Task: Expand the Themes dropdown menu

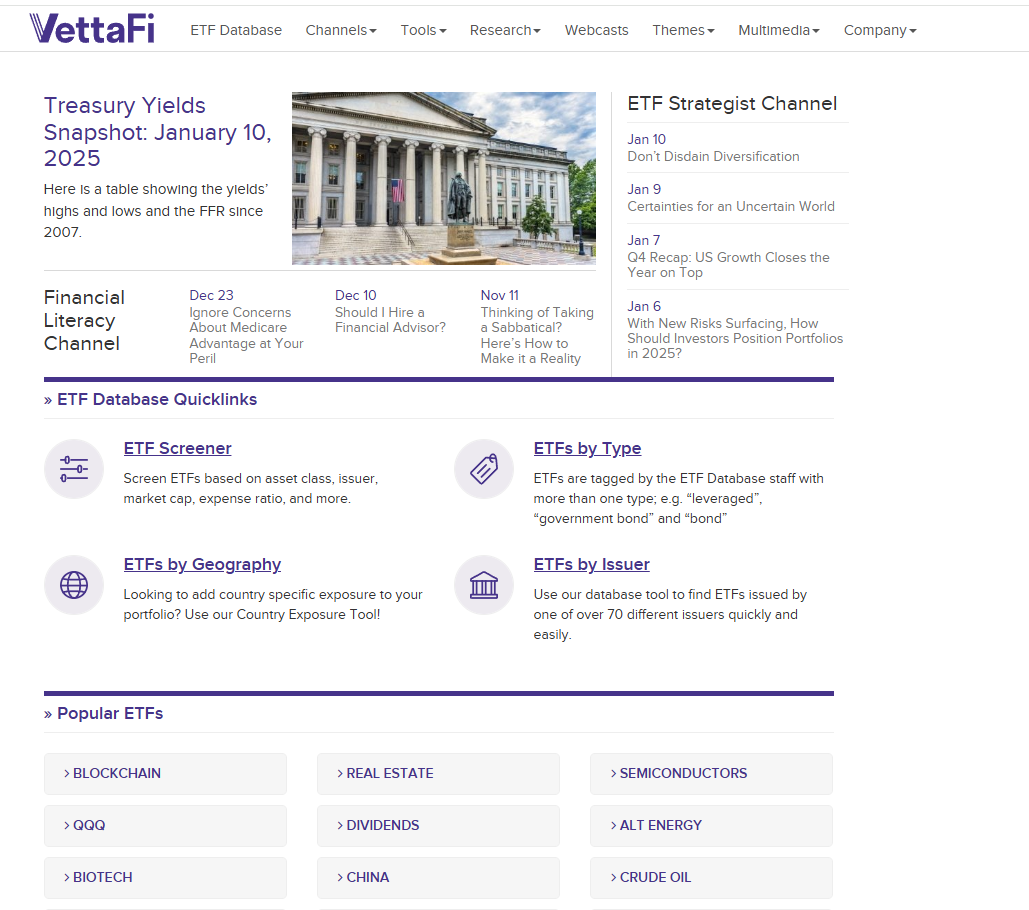Action: (x=683, y=30)
